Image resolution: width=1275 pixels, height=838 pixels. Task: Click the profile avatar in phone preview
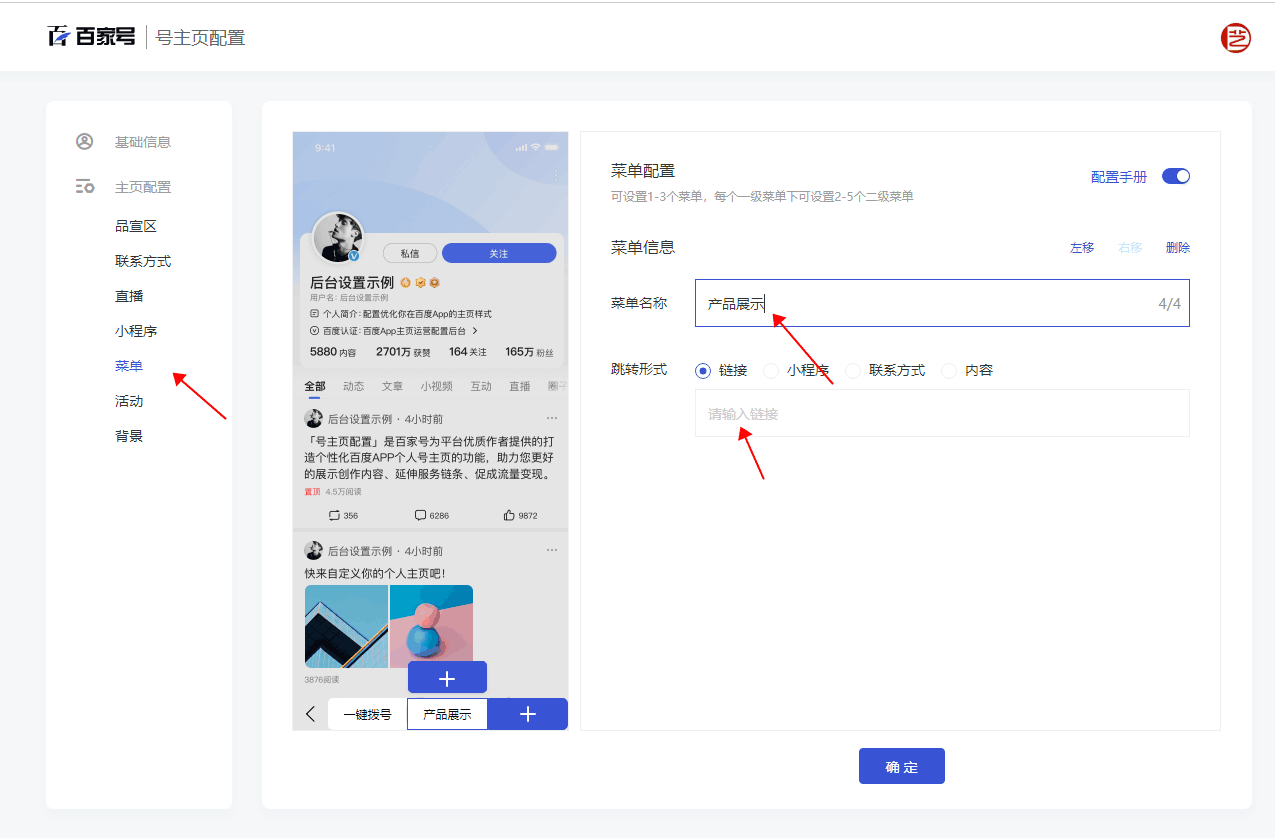[338, 238]
